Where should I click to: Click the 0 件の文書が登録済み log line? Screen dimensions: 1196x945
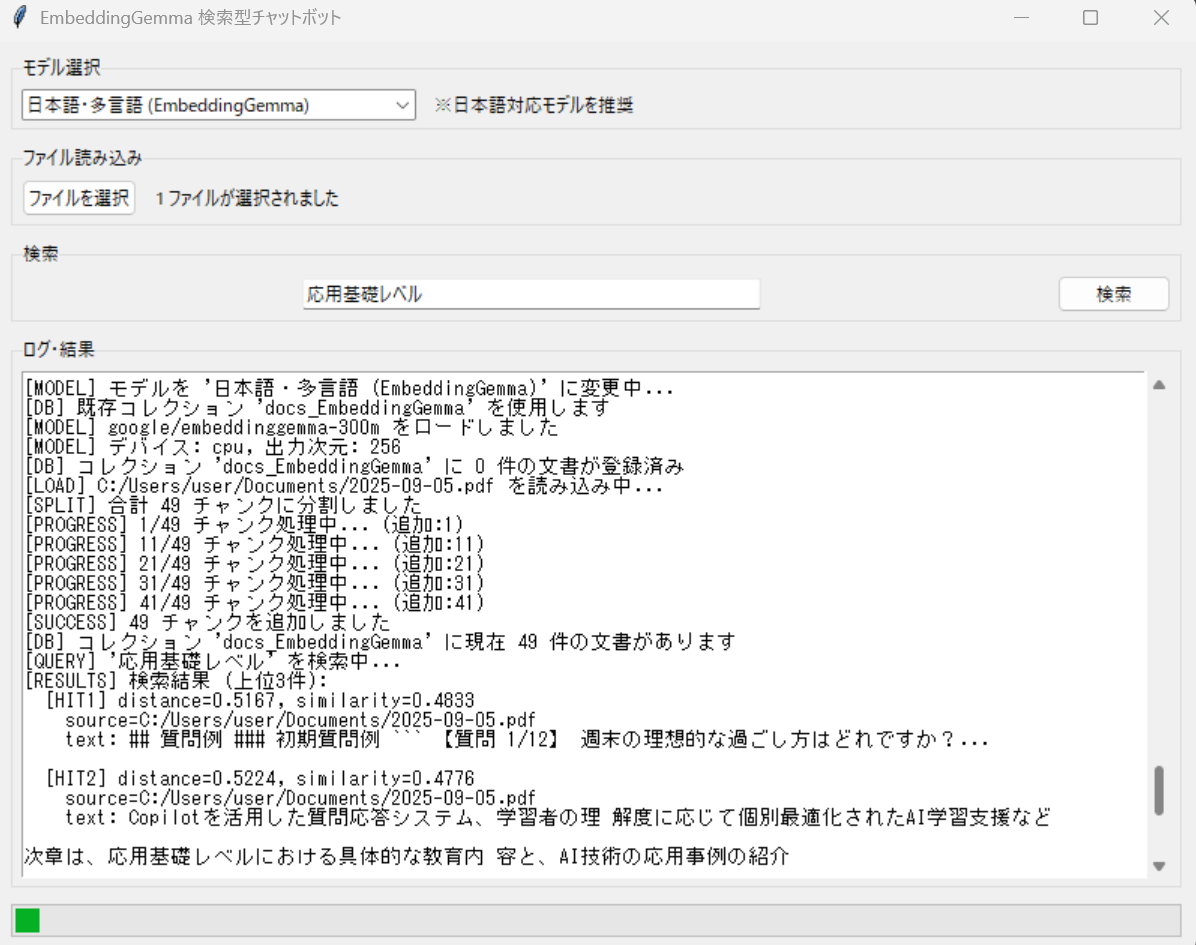354,466
